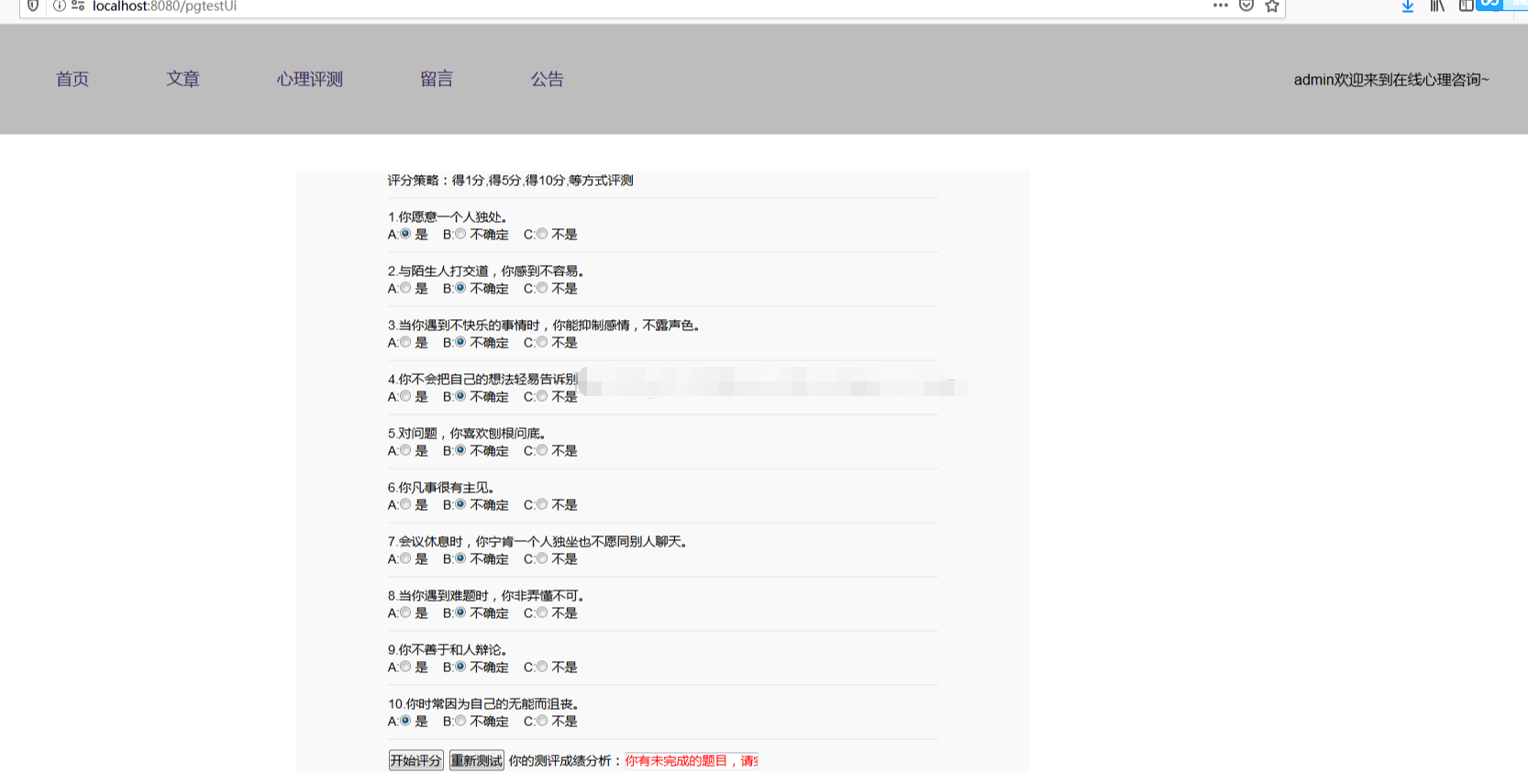
Task: Open the page actions three-dot menu
Action: 1220,6
